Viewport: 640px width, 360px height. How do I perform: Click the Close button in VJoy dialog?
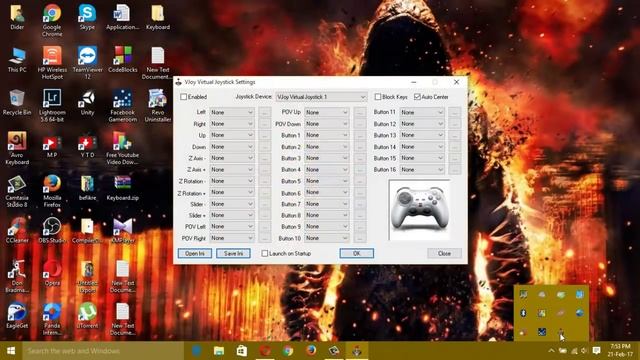(444, 253)
